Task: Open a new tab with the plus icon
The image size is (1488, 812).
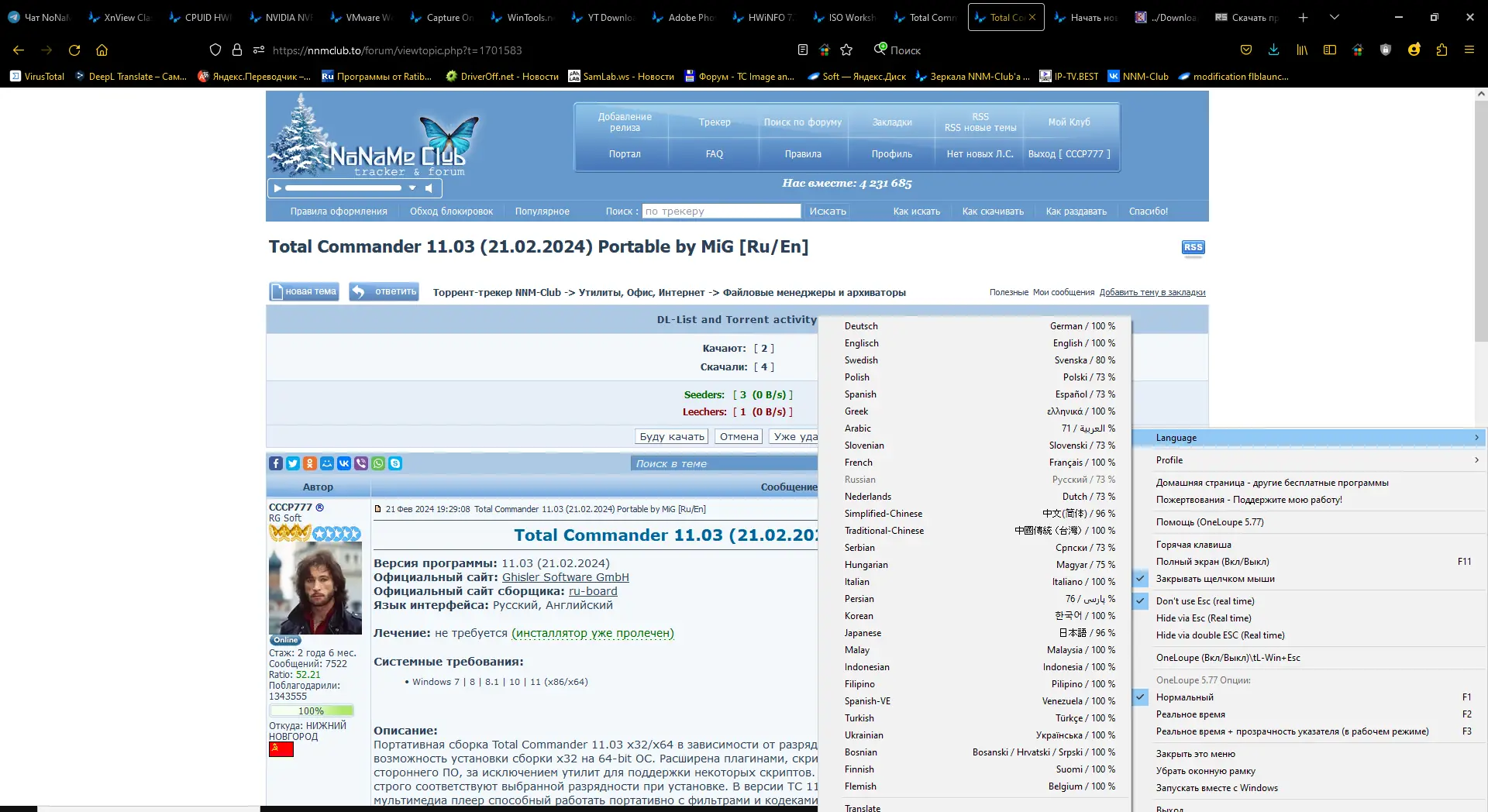Action: [x=1304, y=17]
